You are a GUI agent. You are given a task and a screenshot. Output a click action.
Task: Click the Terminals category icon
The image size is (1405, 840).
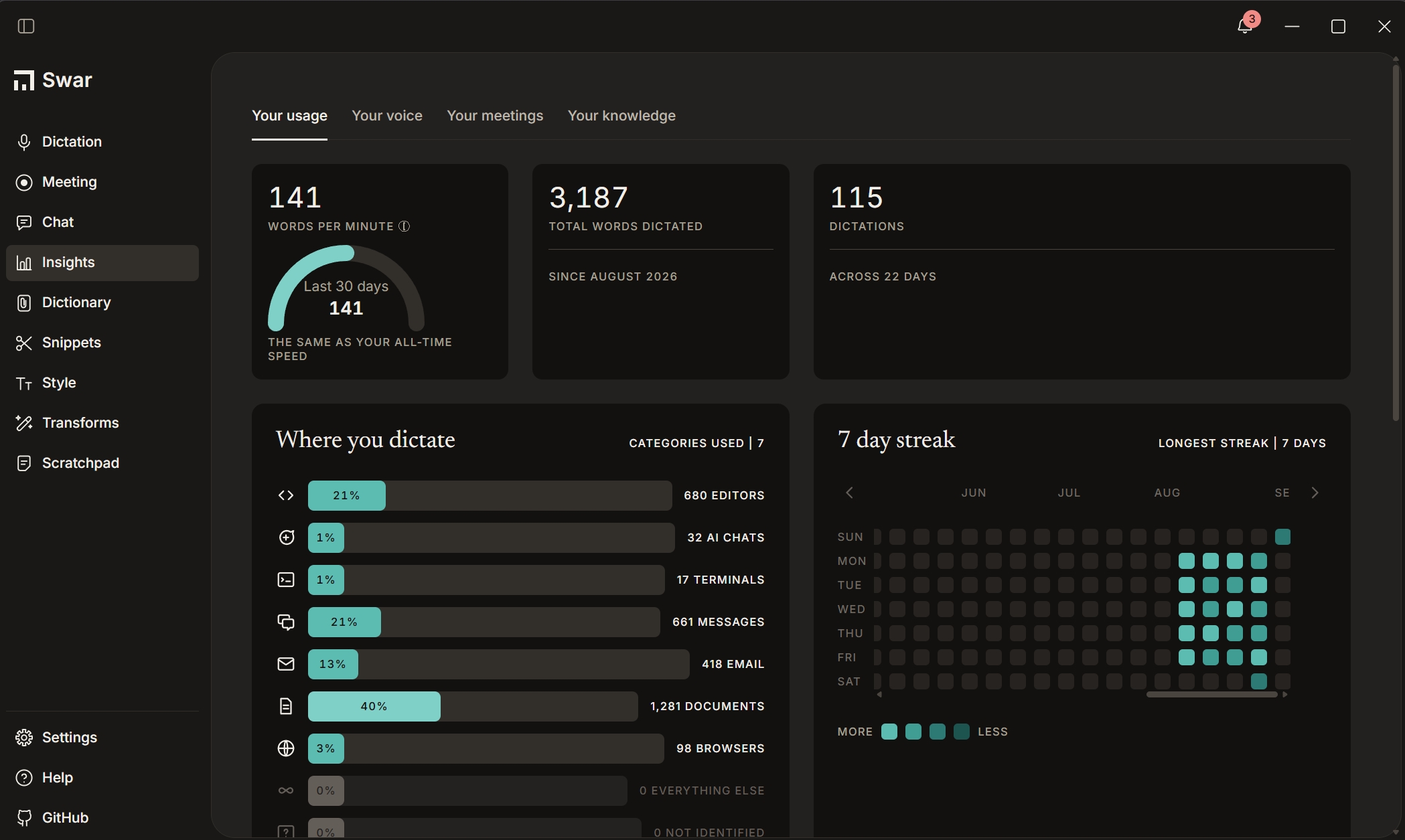[286, 580]
